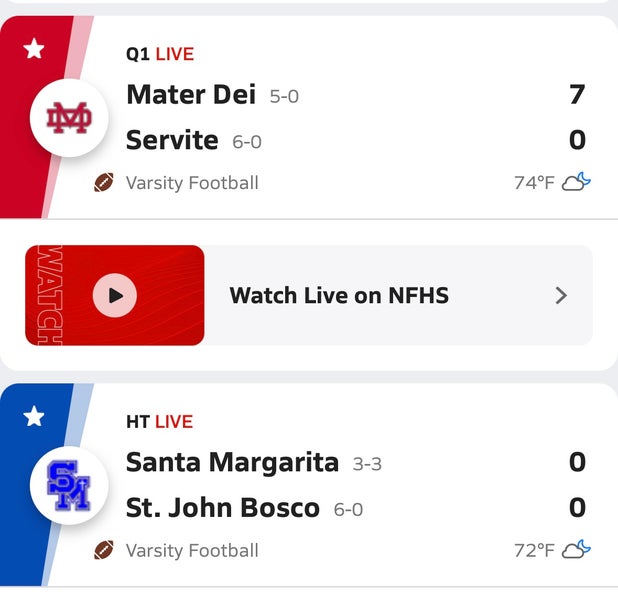Image resolution: width=618 pixels, height=607 pixels.
Task: Toggle favorite star on Santa Margarita game
Action: [34, 416]
